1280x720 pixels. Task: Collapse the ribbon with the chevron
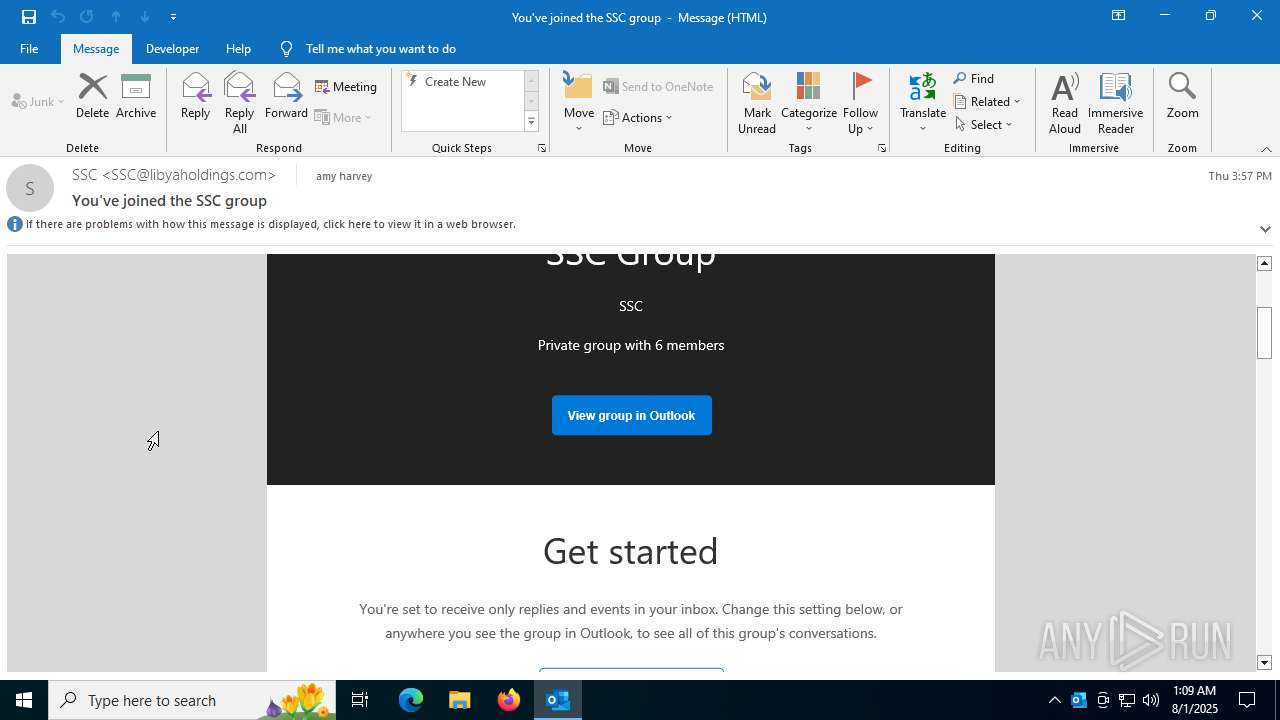click(x=1266, y=149)
